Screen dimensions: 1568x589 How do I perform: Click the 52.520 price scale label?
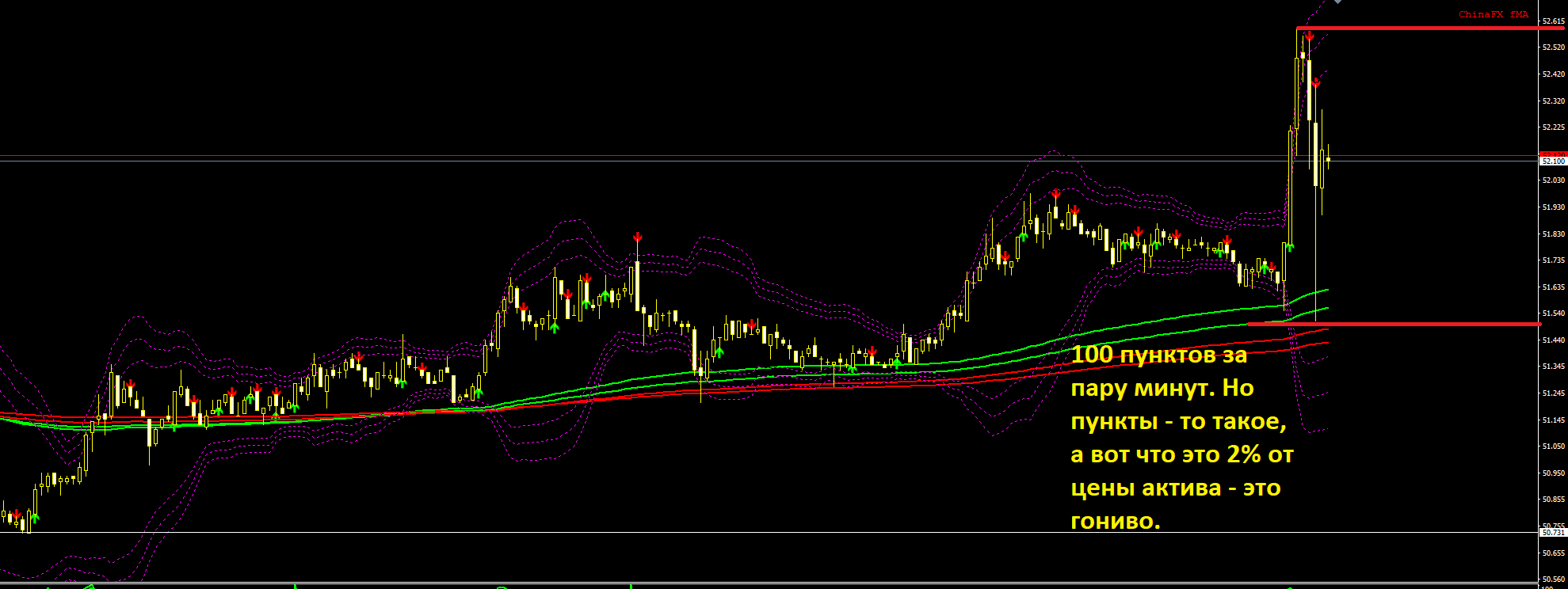tap(1554, 47)
